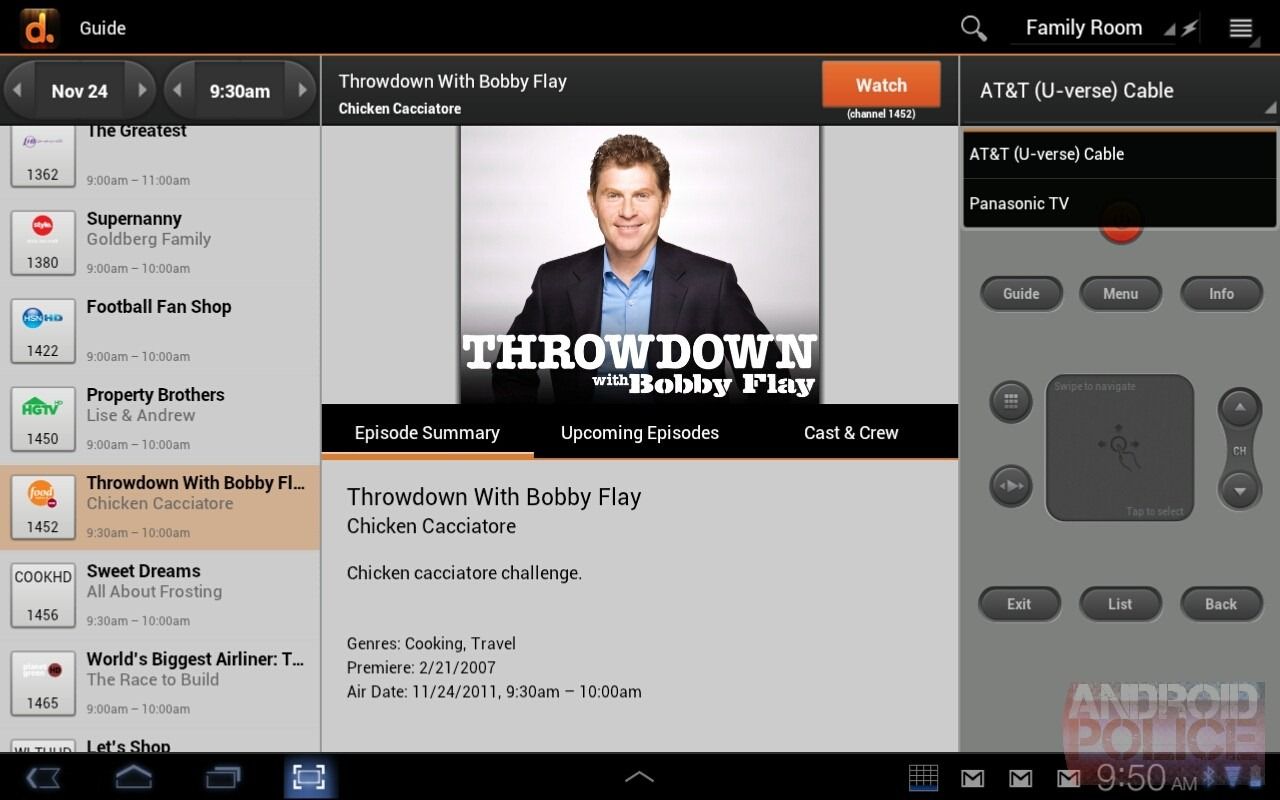Viewport: 1280px width, 800px height.
Task: Tap the Dijit logo in the corner
Action: 38,27
